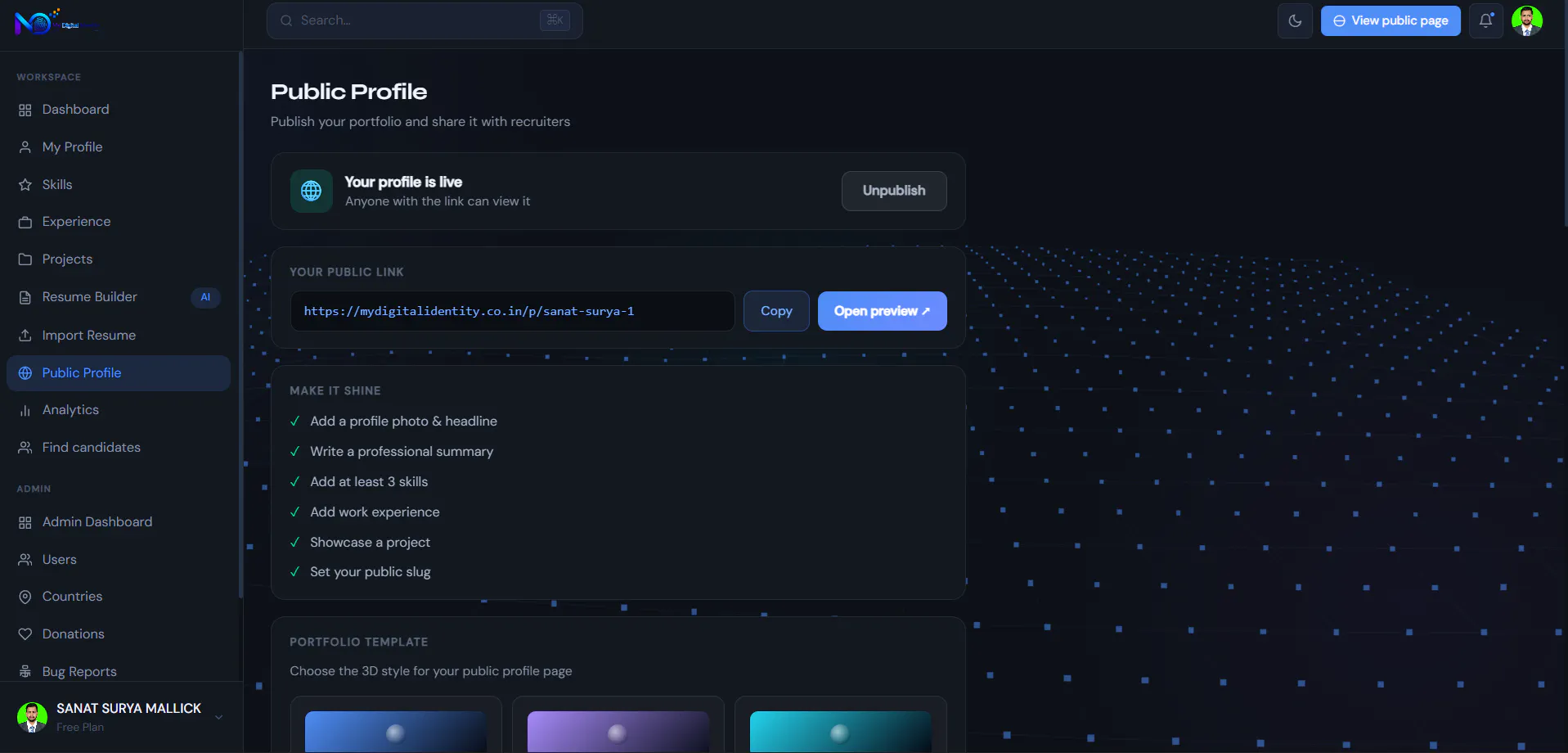The height and width of the screenshot is (753, 1568).
Task: Click the Analytics bar chart icon
Action: click(x=25, y=410)
